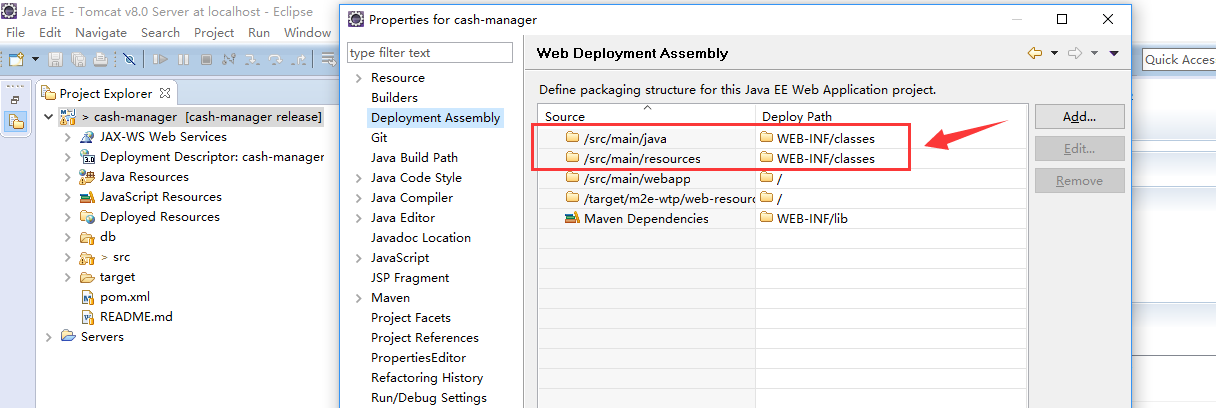Click the yellow Back arrow in dialog

1034,54
